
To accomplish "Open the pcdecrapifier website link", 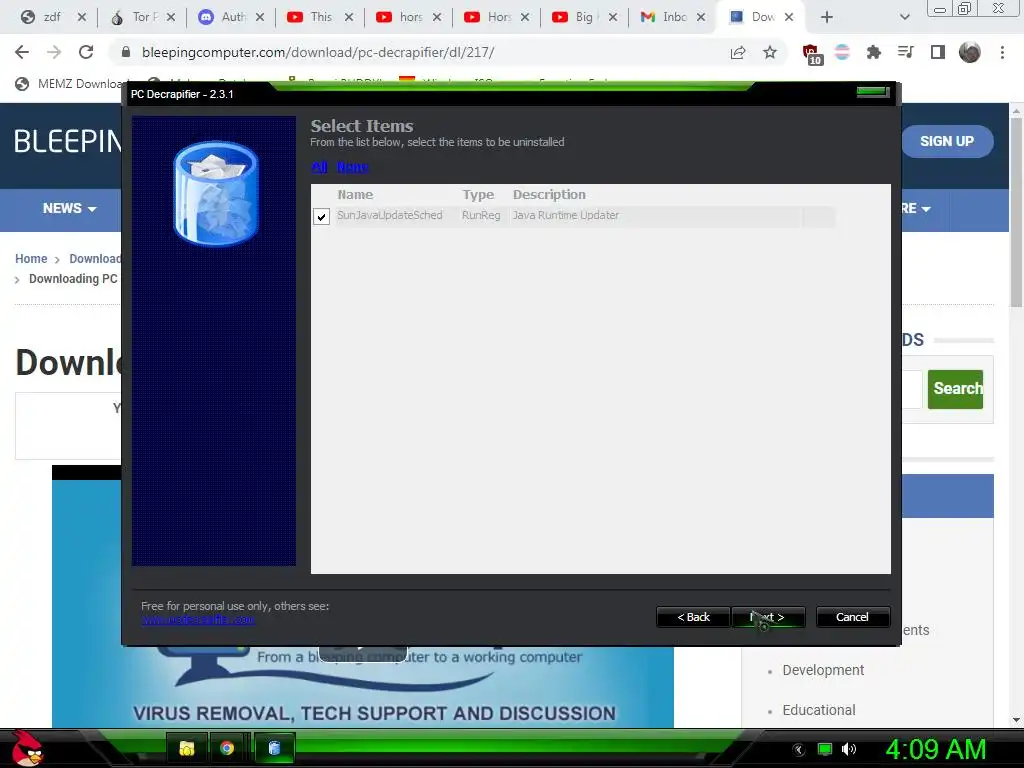I will (x=198, y=620).
